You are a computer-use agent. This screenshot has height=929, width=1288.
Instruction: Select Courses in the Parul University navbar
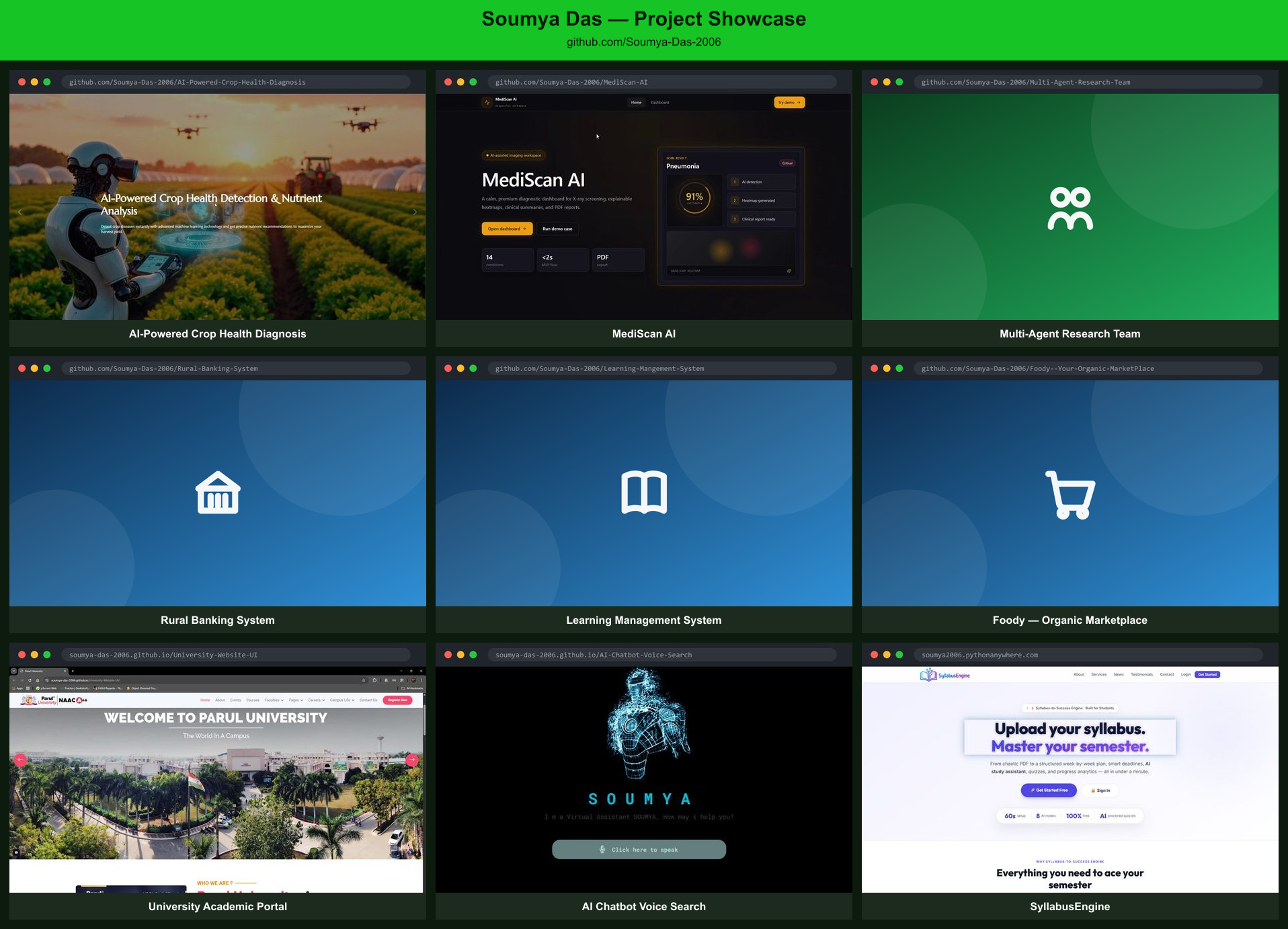coord(253,700)
